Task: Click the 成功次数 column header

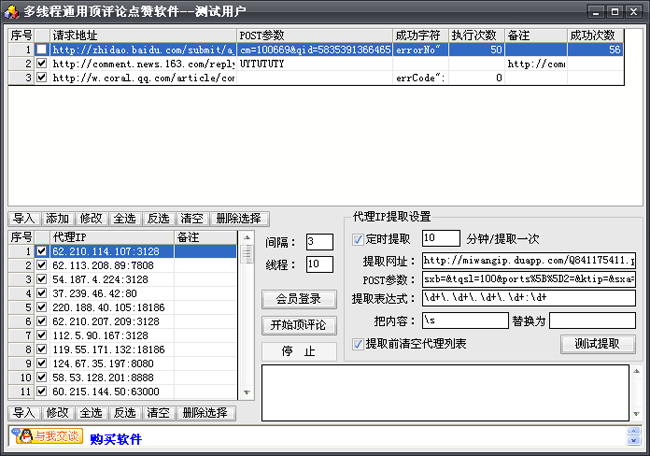Action: (596, 36)
